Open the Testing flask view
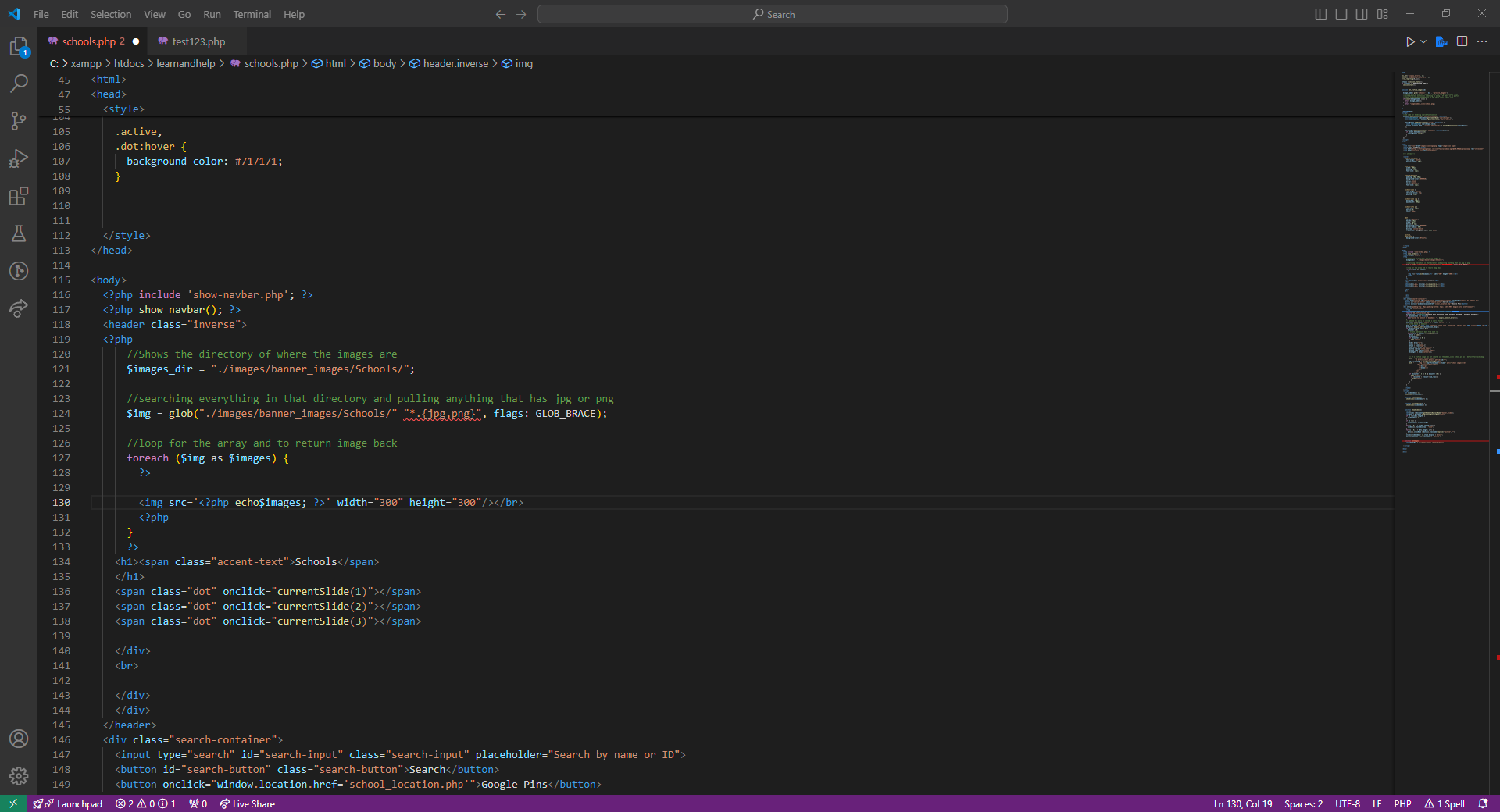Viewport: 1500px width, 812px height. click(19, 233)
